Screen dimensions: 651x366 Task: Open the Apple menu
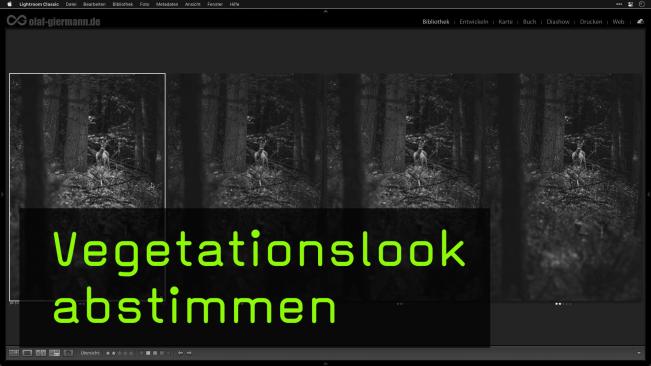tap(9, 4)
